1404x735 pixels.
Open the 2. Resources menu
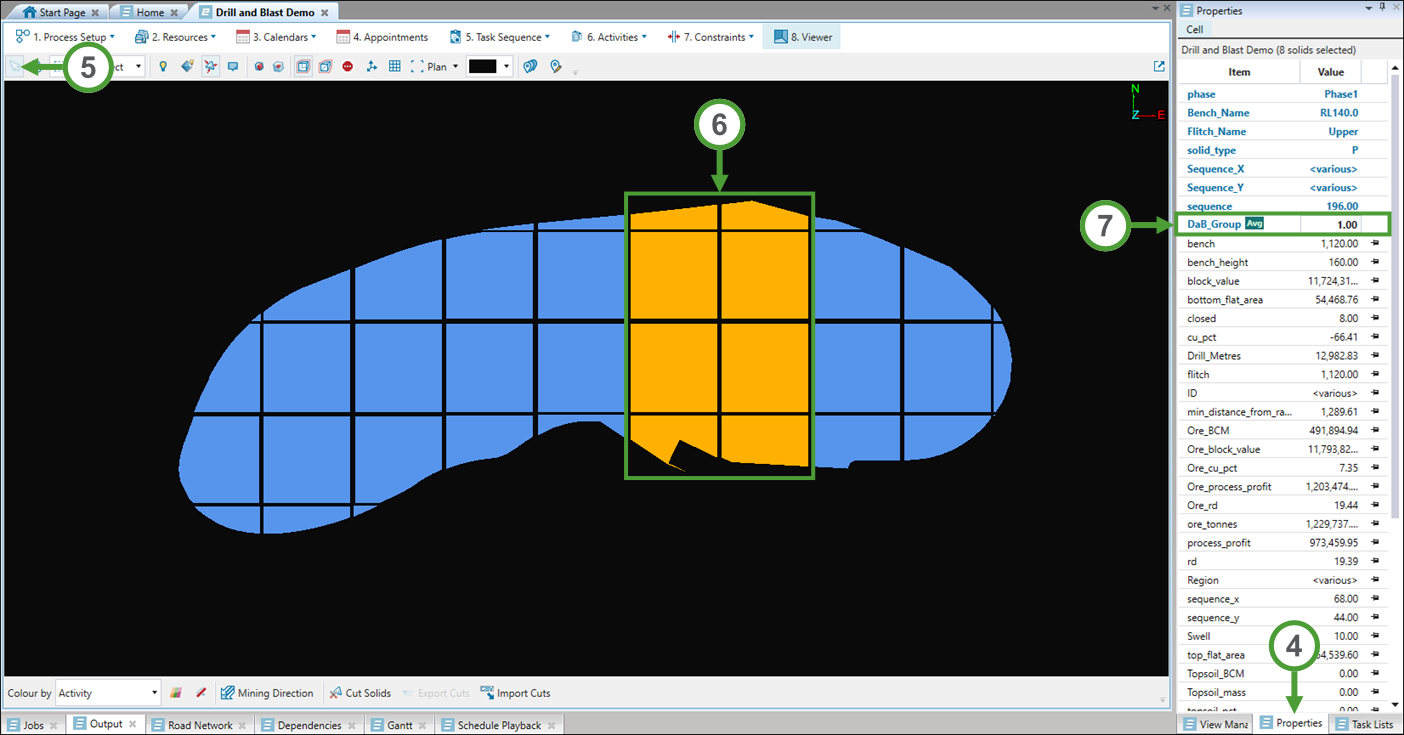point(176,37)
